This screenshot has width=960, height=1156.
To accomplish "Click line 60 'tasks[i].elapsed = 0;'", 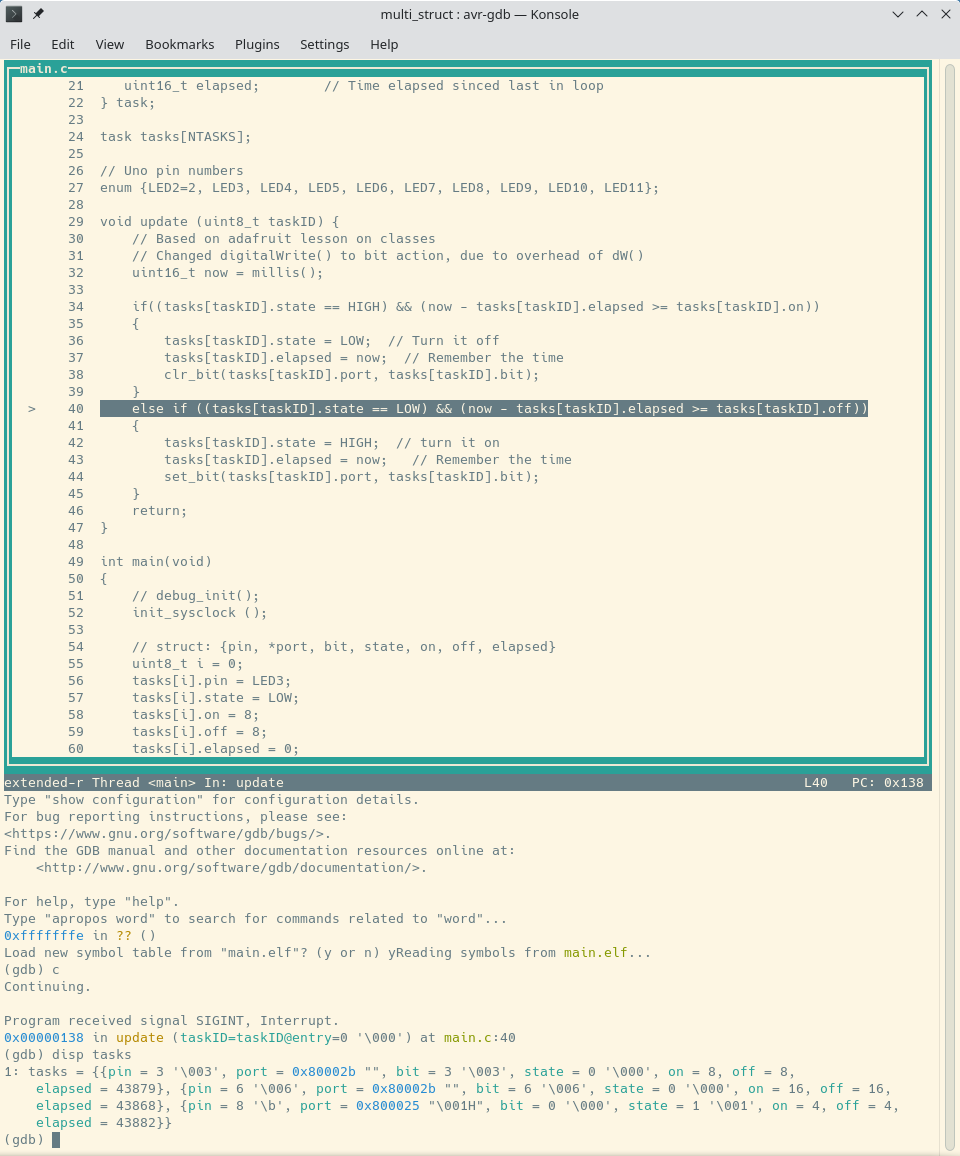I will pyautogui.click(x=216, y=748).
